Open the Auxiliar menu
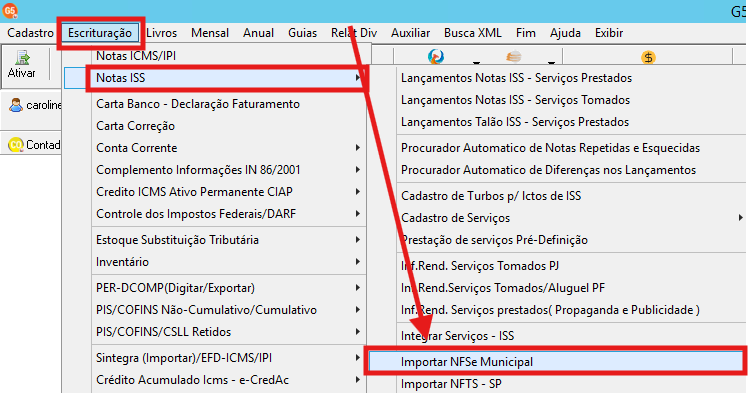The width and height of the screenshot is (748, 393). click(410, 33)
